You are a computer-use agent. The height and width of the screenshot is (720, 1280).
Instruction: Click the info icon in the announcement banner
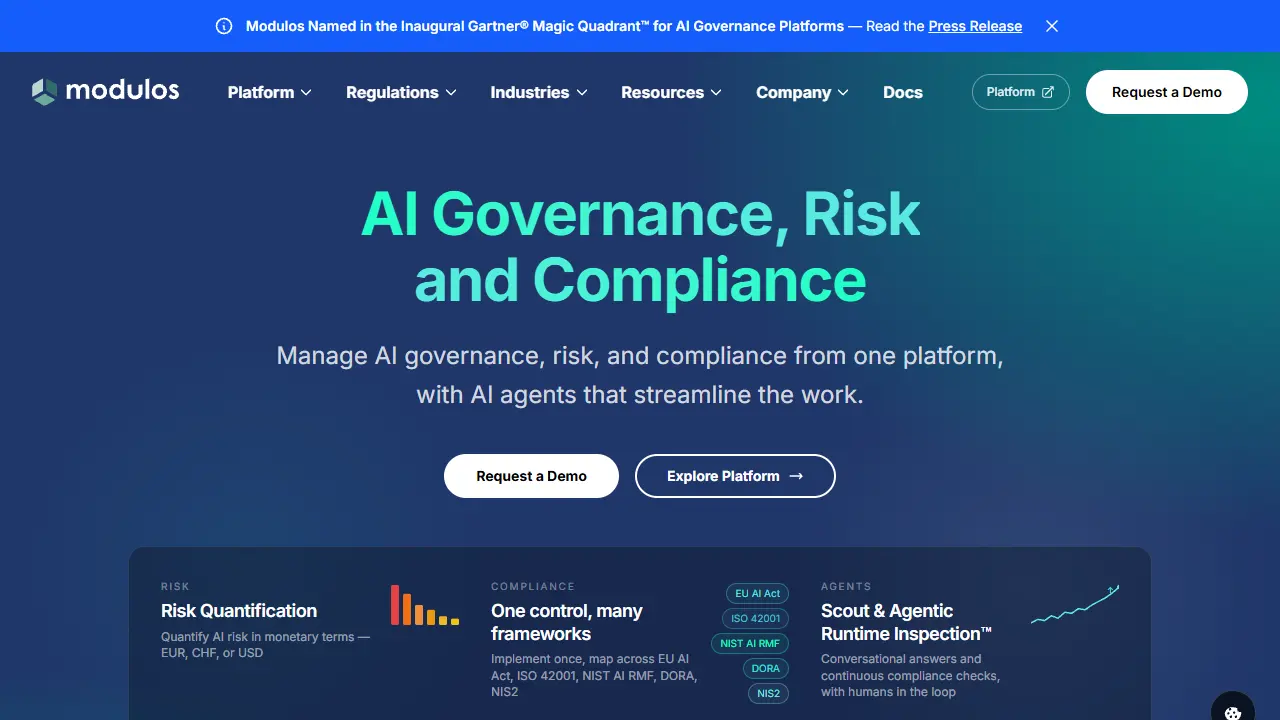pos(224,26)
